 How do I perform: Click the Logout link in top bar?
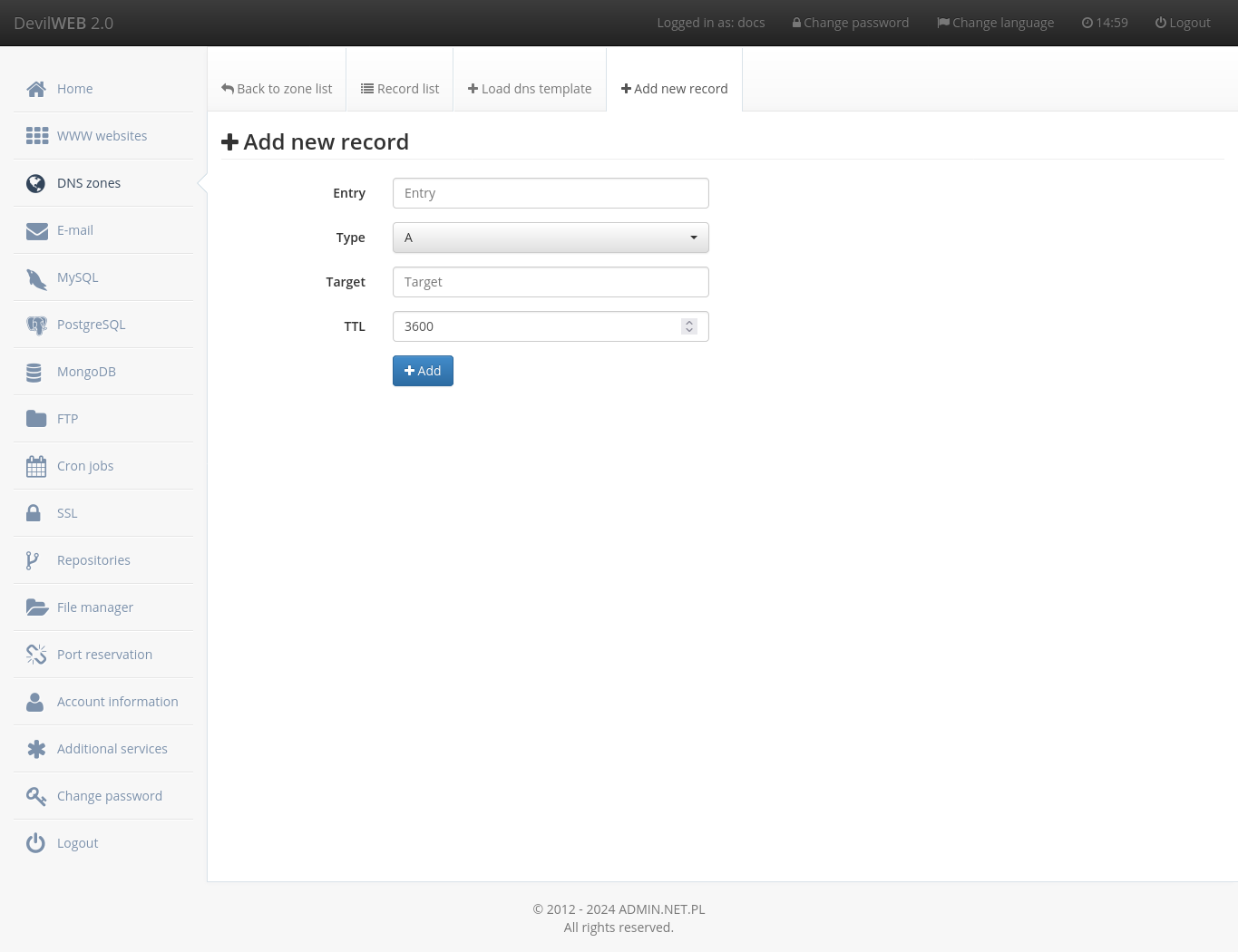[1183, 23]
